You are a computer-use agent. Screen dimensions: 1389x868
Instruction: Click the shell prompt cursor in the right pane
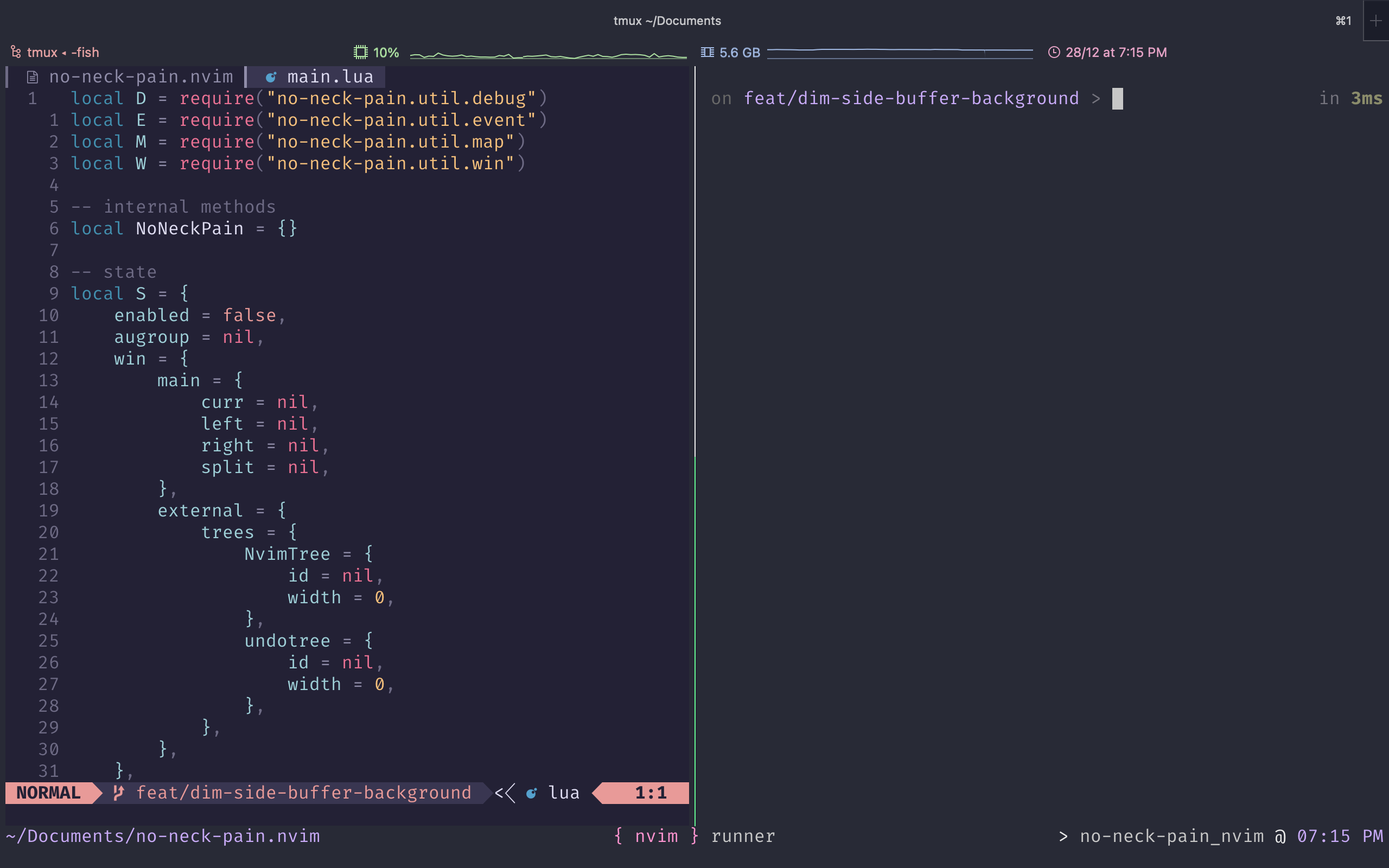coord(1117,98)
